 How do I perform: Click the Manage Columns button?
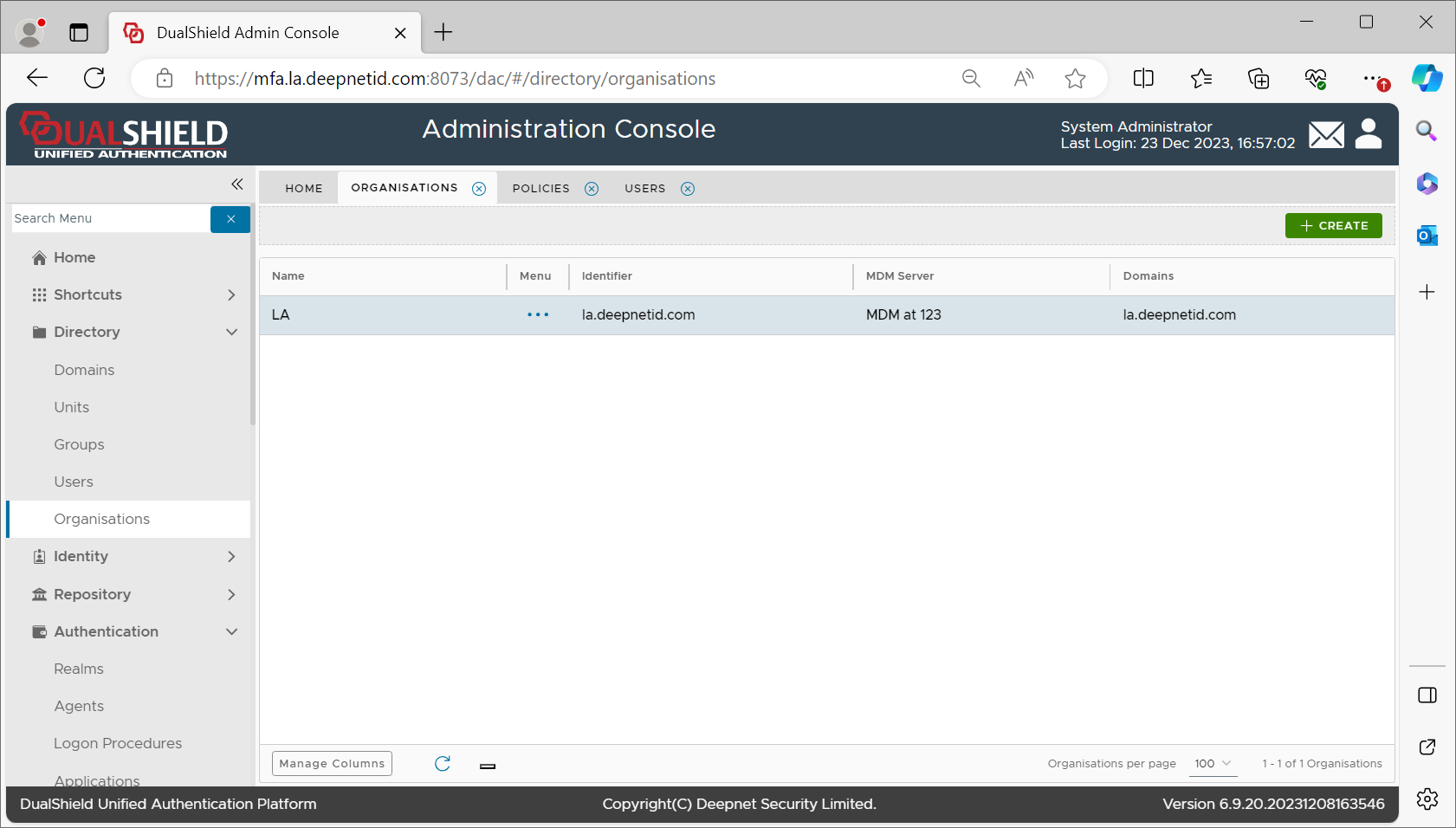tap(332, 763)
